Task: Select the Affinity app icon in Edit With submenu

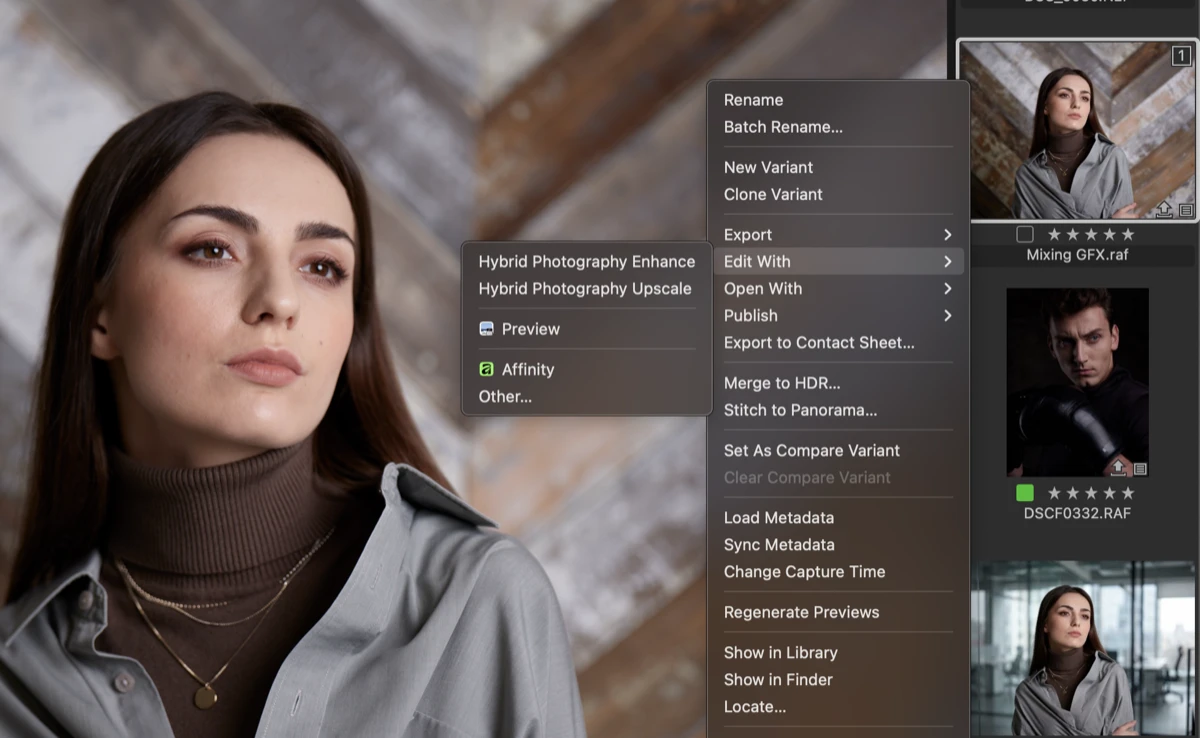Action: coord(486,369)
